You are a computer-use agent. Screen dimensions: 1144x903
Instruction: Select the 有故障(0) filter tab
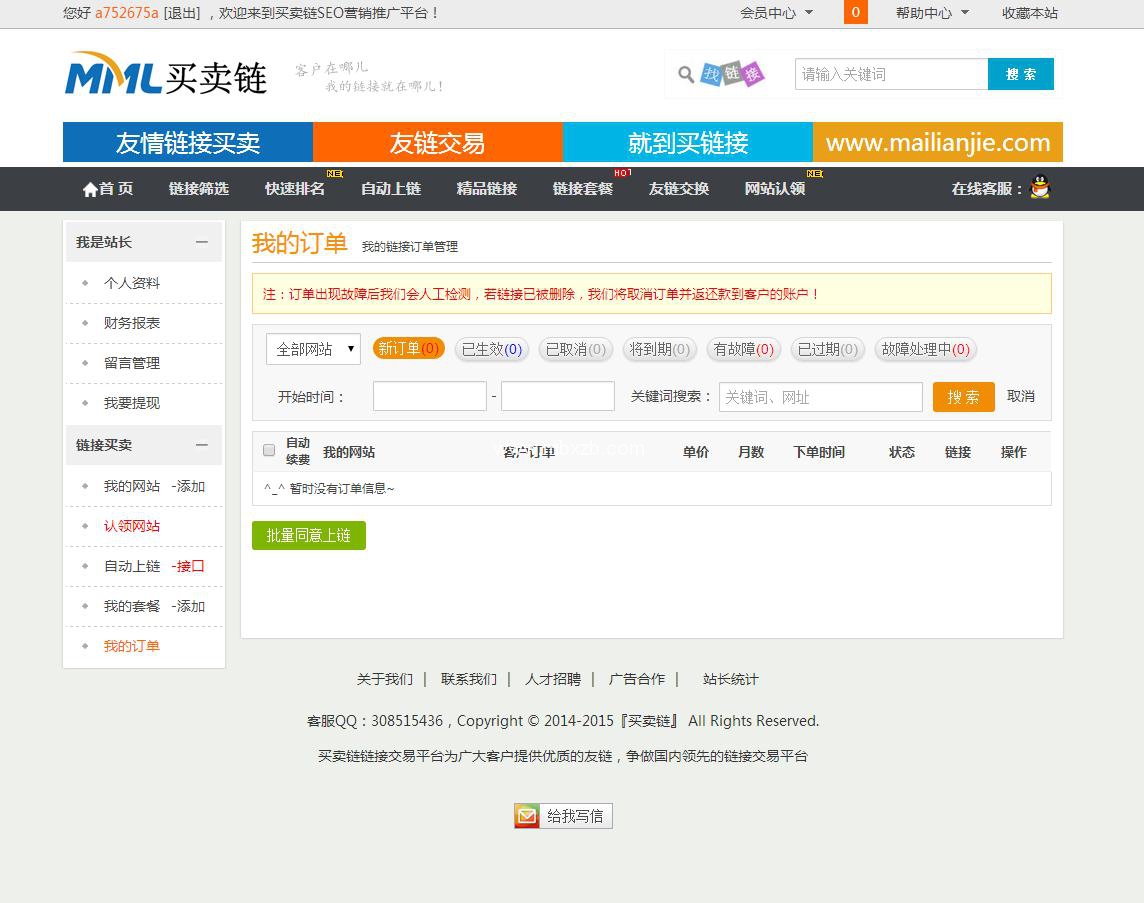pyautogui.click(x=743, y=349)
